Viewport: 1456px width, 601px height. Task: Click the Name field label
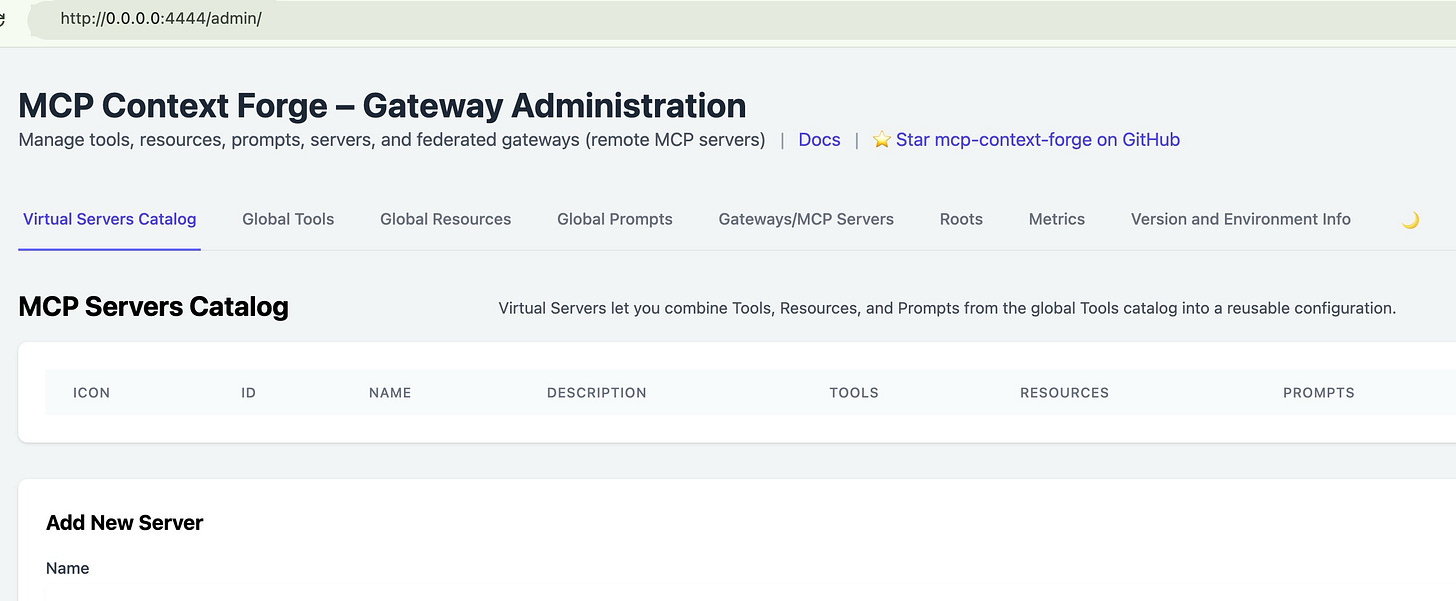(x=68, y=568)
